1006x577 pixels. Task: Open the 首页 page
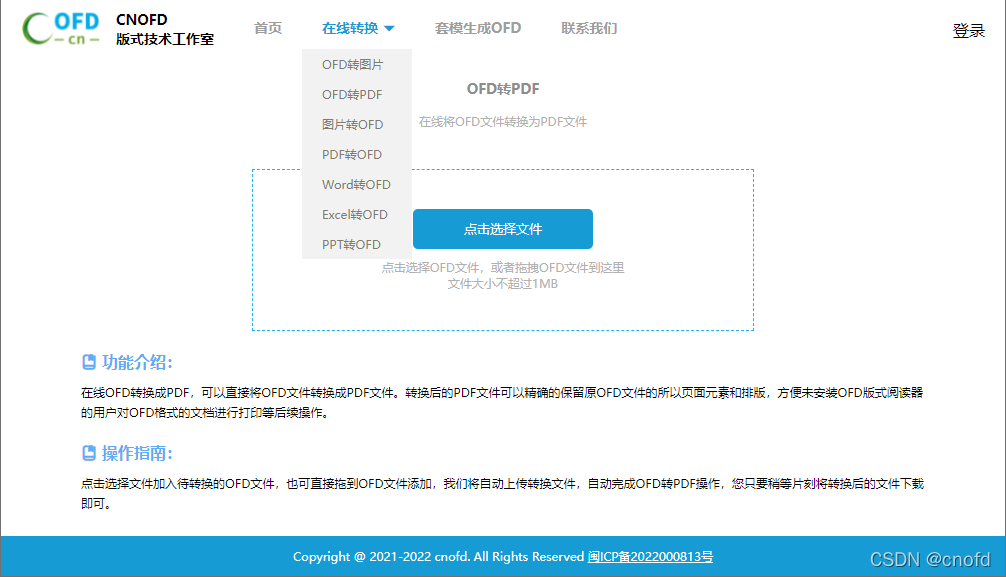point(267,28)
